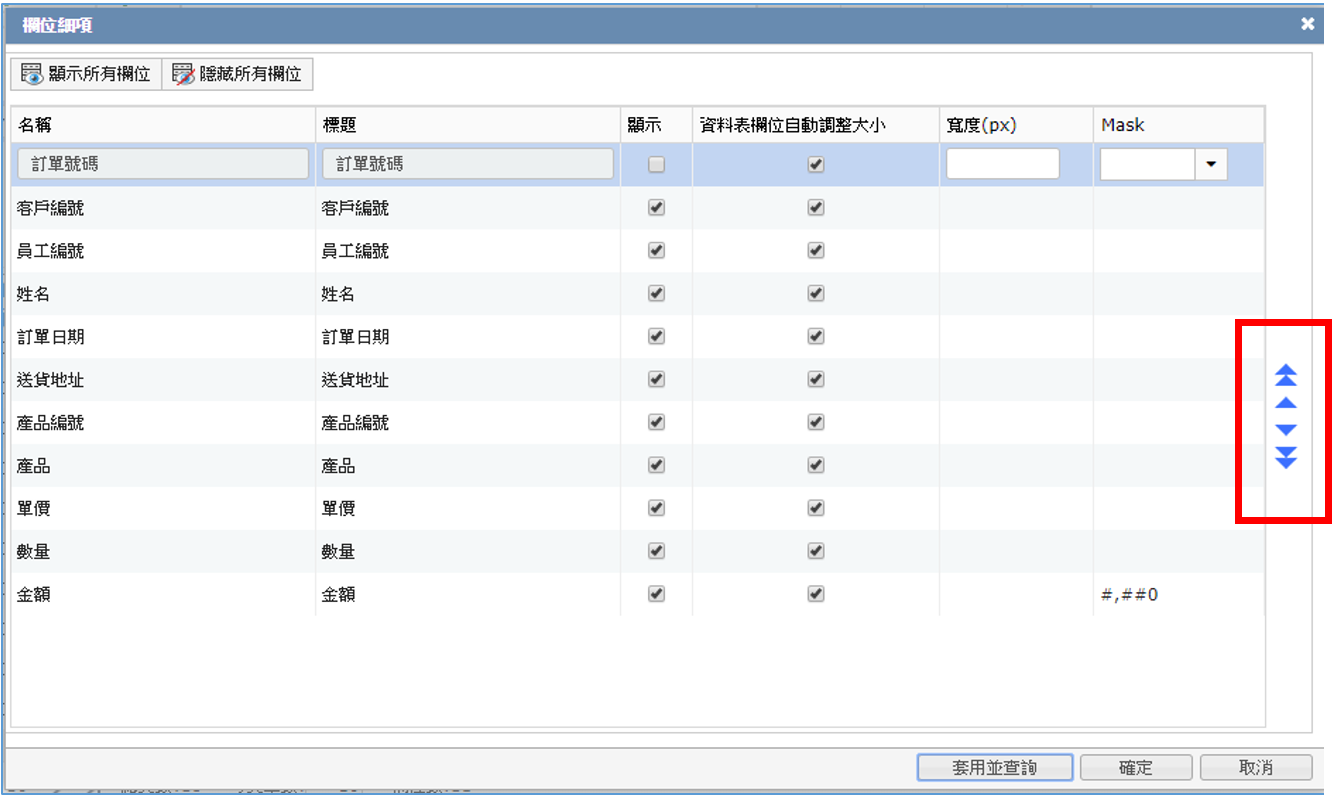Click 顯示所有欄位 button
Screen dimensions: 1335x799
(86, 74)
